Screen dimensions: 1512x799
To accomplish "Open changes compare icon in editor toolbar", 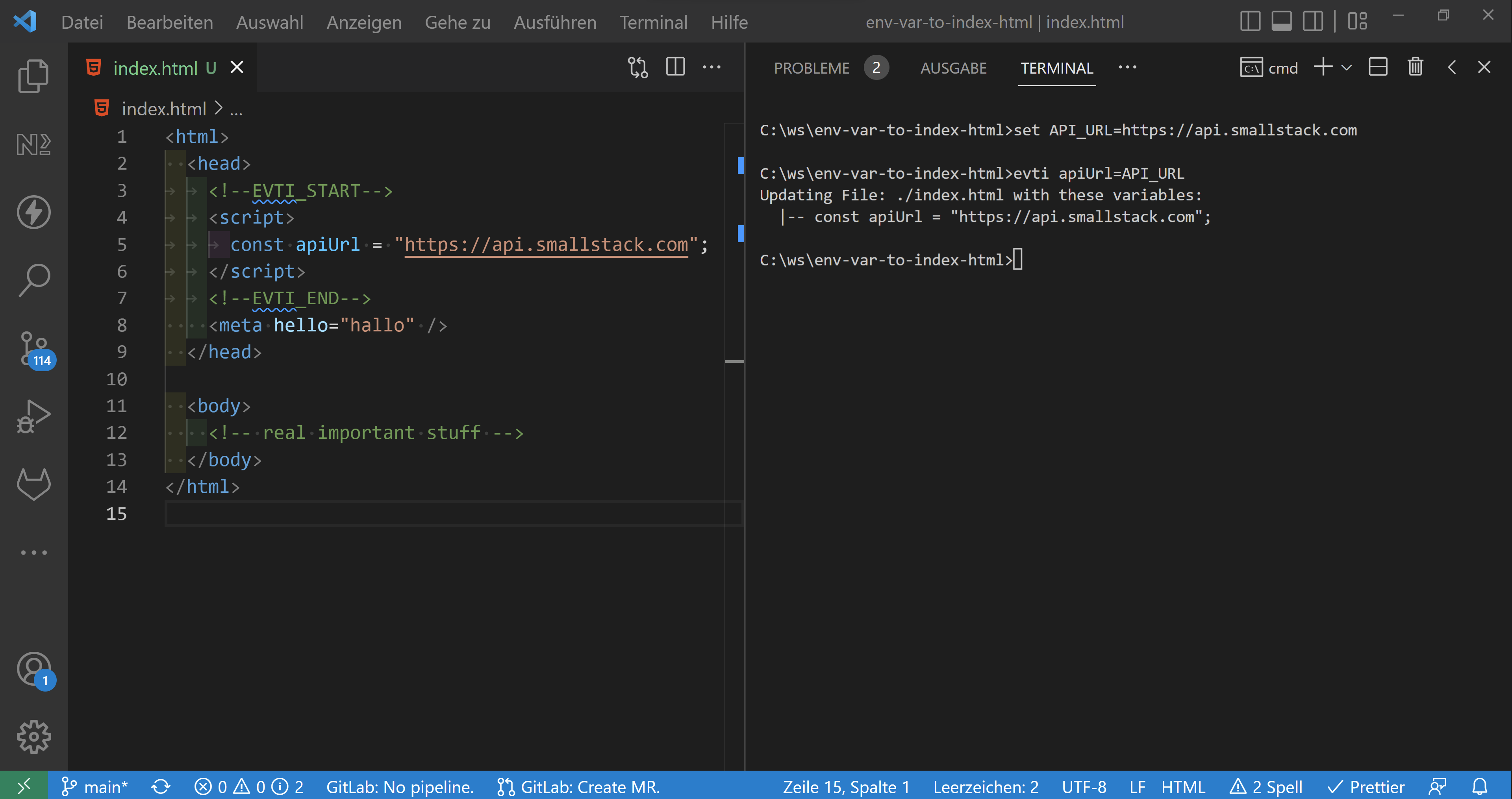I will point(638,67).
